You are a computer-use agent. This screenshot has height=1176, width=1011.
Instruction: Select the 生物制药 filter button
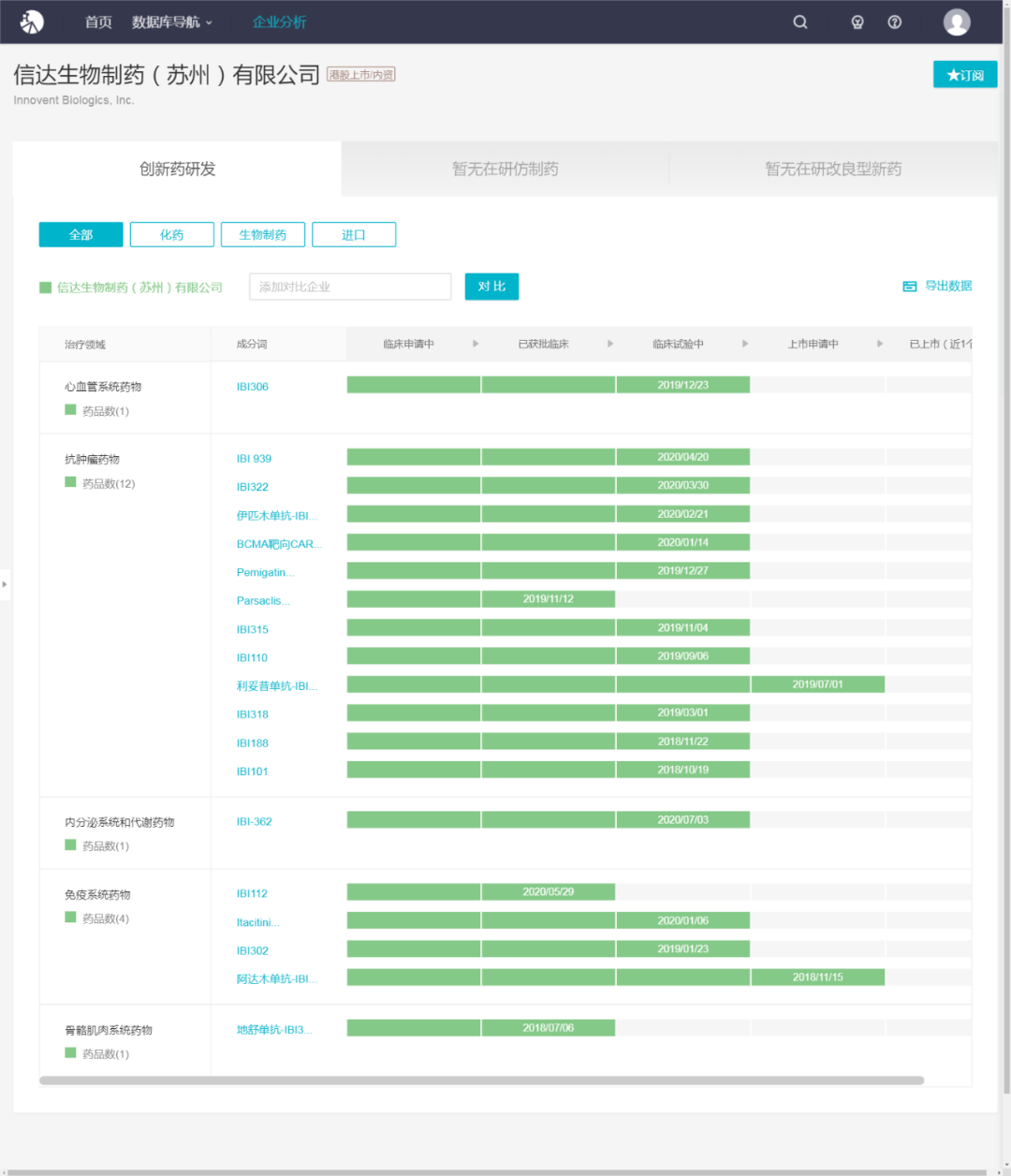[x=263, y=235]
